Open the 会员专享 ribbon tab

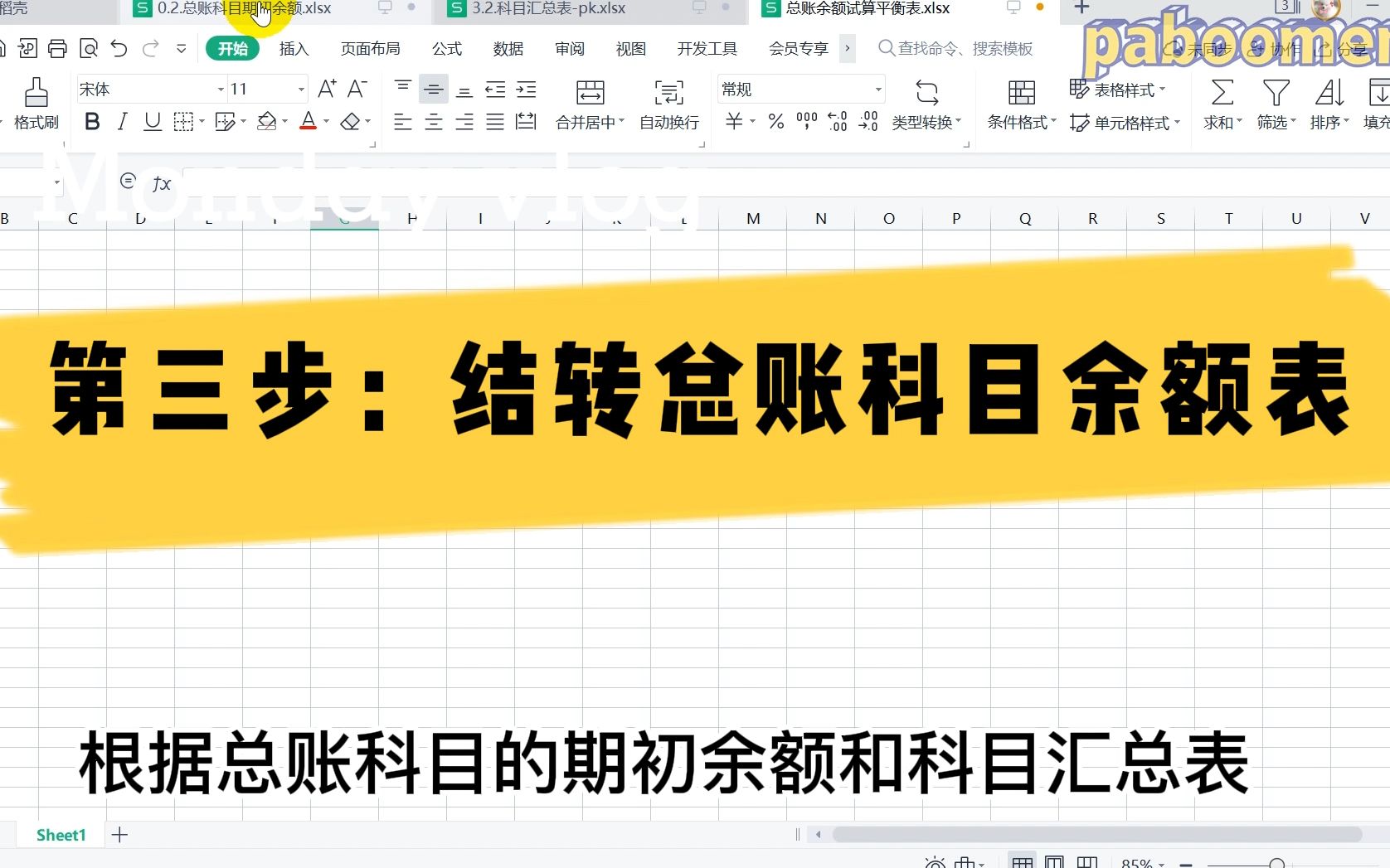pyautogui.click(x=799, y=49)
